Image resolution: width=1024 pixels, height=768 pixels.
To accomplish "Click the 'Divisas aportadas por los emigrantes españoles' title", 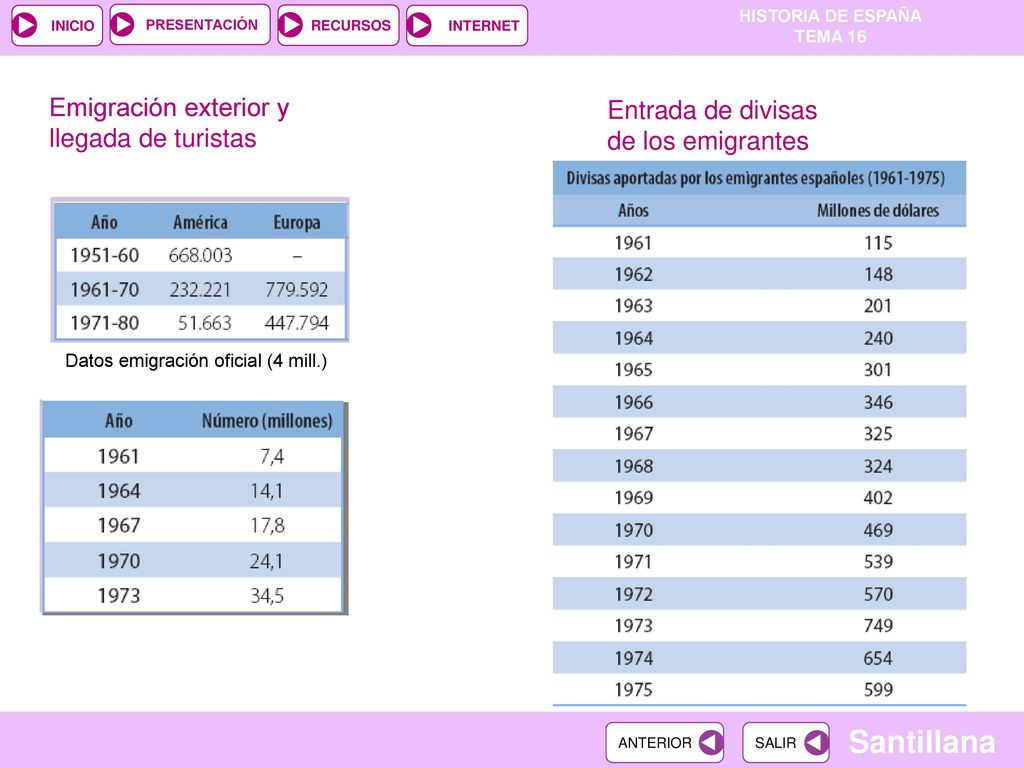I will [x=756, y=178].
